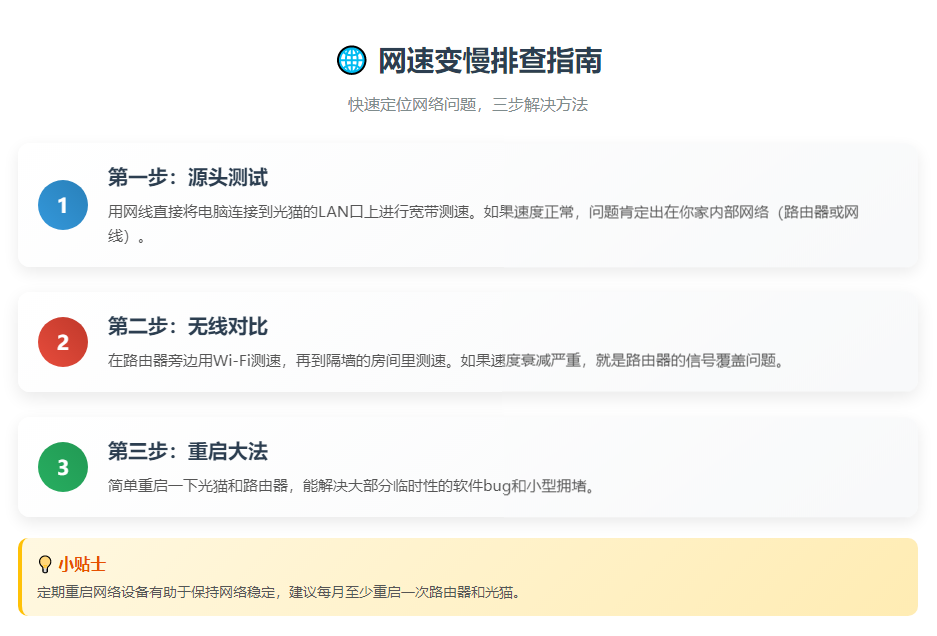This screenshot has width=937, height=636.
Task: Click the 小贴士 heading
Action: [82, 564]
